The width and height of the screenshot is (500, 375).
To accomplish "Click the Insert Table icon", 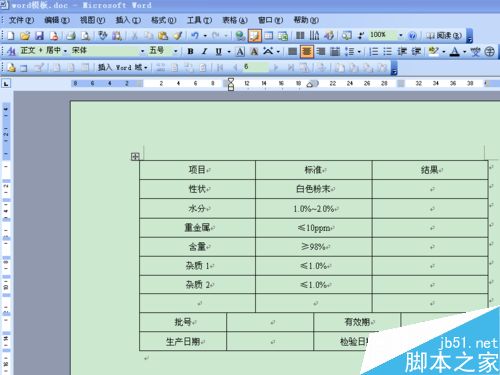I will 268,35.
